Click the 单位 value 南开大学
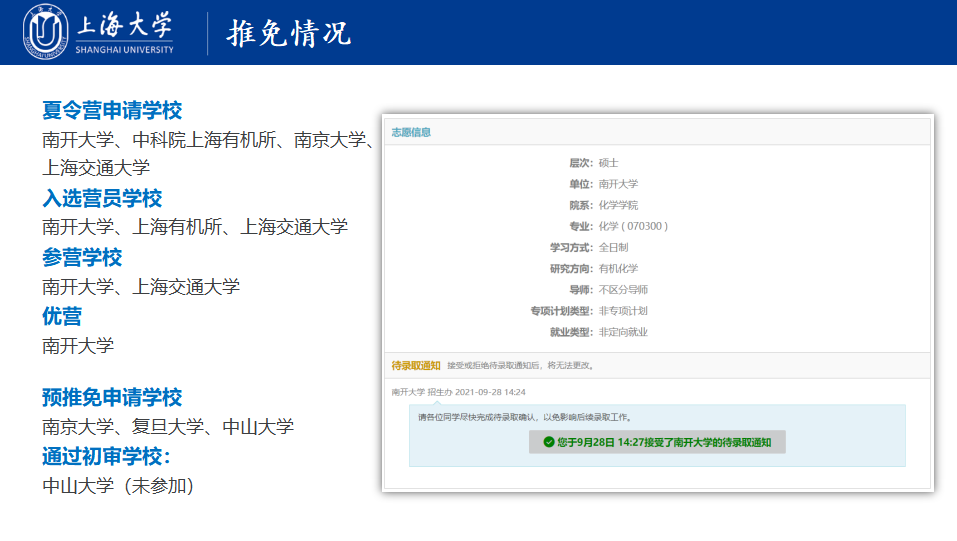957x541 pixels. 618,184
